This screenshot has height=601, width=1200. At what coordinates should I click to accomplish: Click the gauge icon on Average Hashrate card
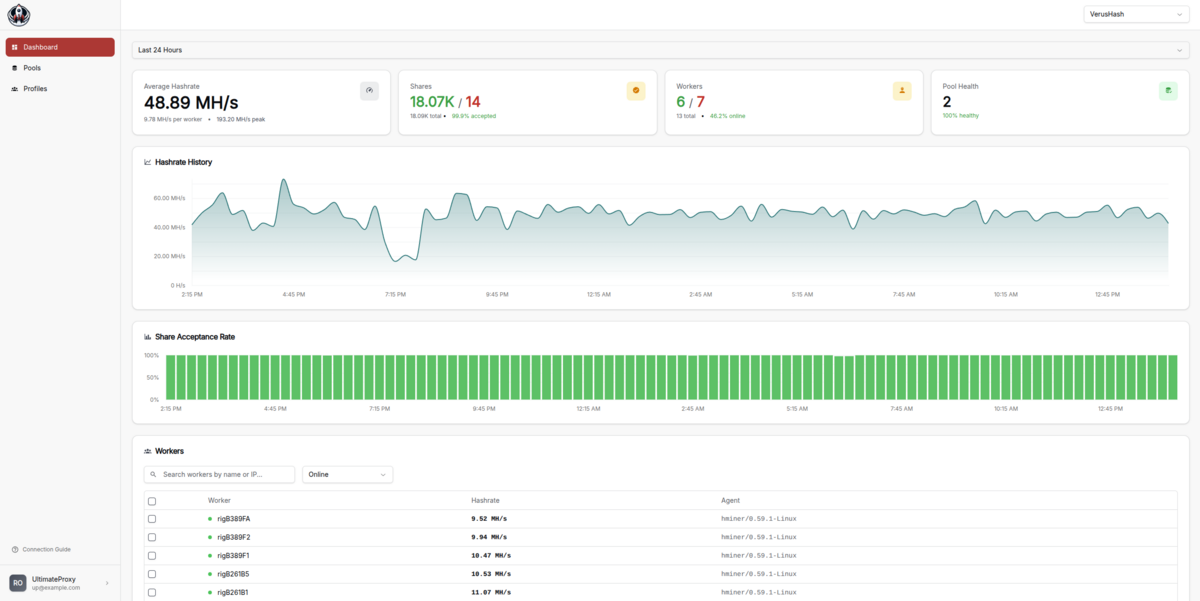pos(369,90)
